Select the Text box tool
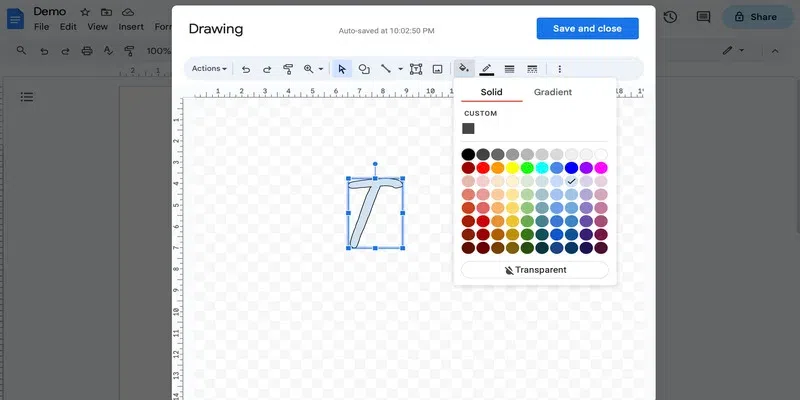This screenshot has height=400, width=800. click(x=416, y=69)
